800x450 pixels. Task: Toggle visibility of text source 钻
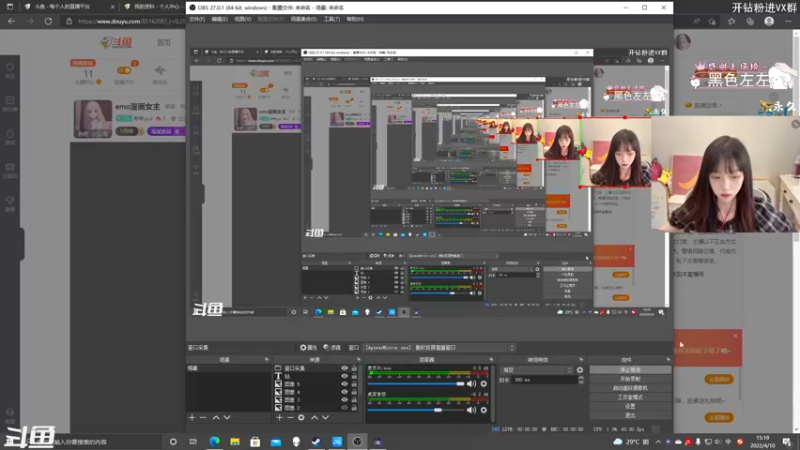[x=344, y=376]
